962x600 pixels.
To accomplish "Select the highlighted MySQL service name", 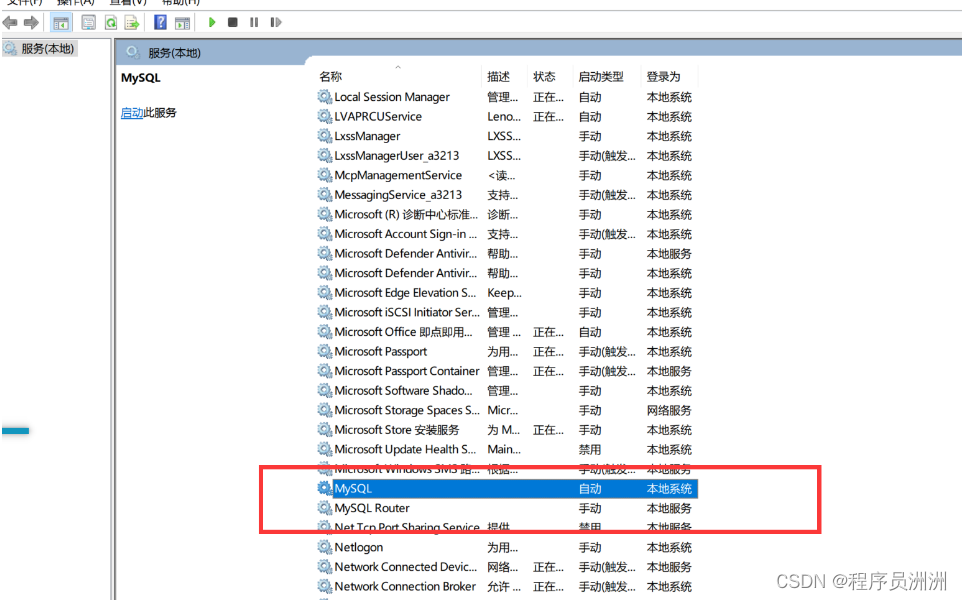I will pyautogui.click(x=353, y=489).
